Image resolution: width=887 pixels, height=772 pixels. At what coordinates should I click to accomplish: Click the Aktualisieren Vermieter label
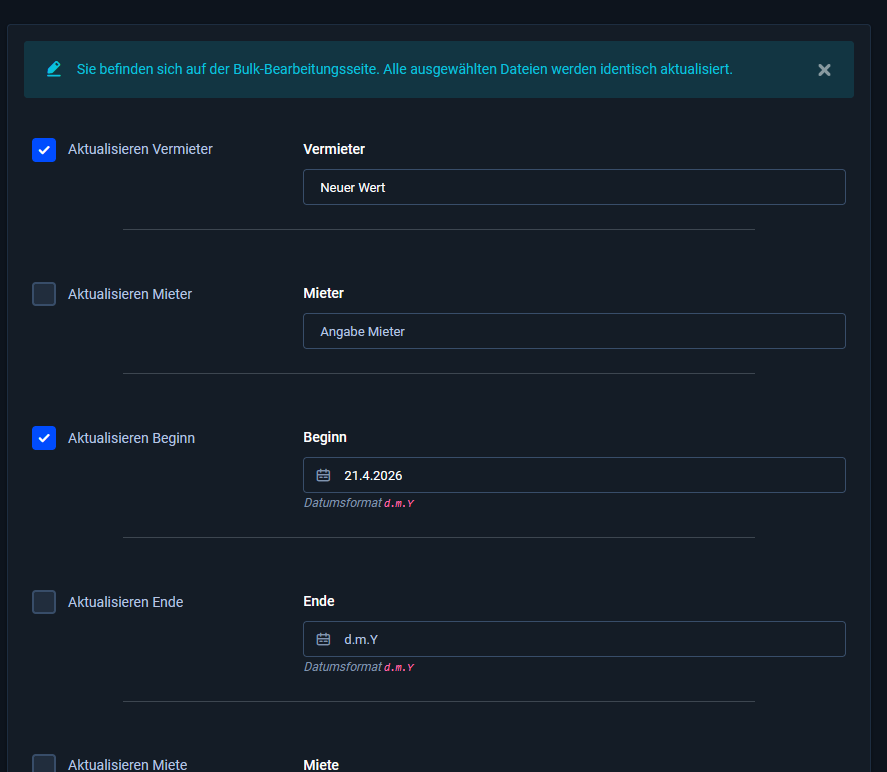click(140, 149)
